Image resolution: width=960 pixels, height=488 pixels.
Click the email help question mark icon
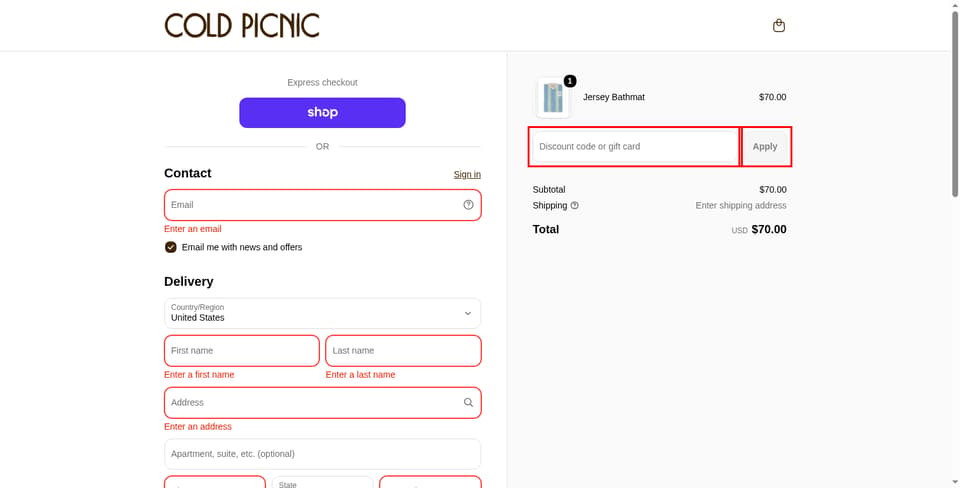click(x=468, y=205)
